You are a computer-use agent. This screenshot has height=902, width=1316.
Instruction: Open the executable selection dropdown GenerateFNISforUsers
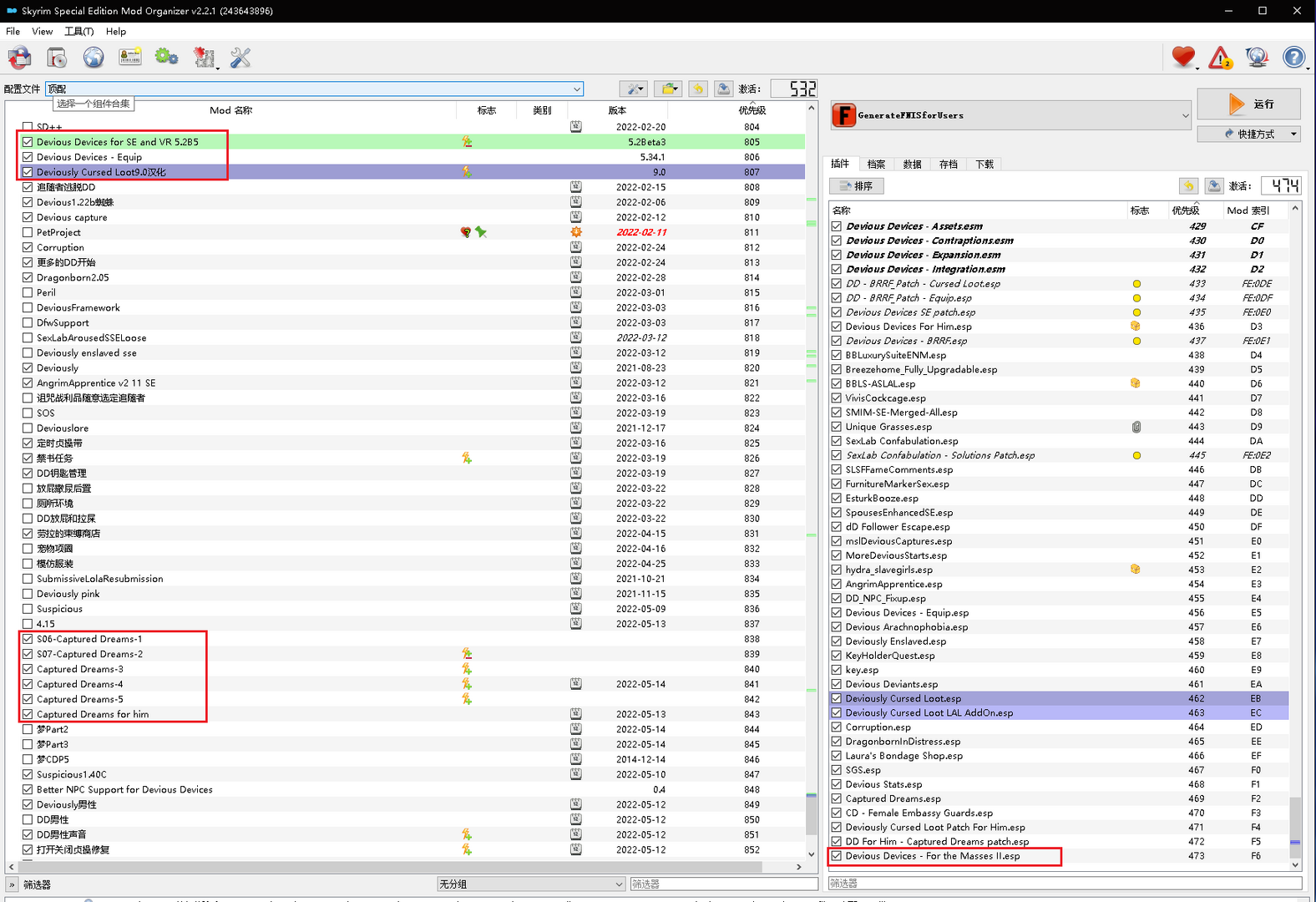(1011, 115)
